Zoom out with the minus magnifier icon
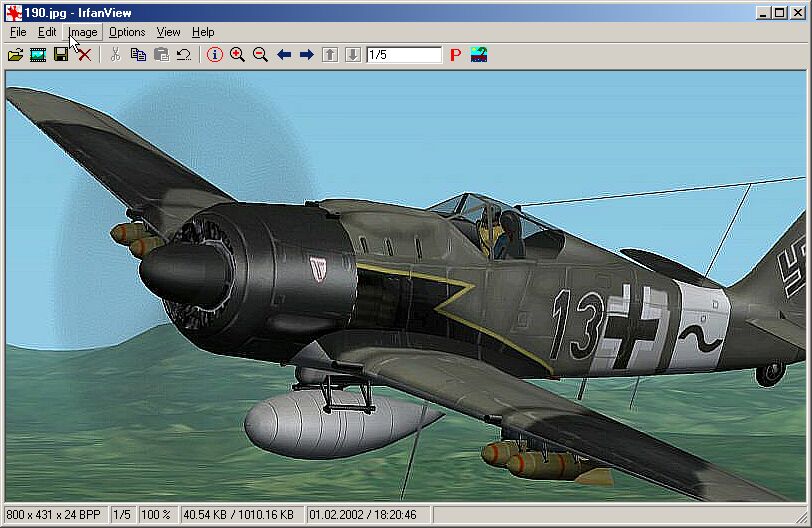 tap(260, 54)
